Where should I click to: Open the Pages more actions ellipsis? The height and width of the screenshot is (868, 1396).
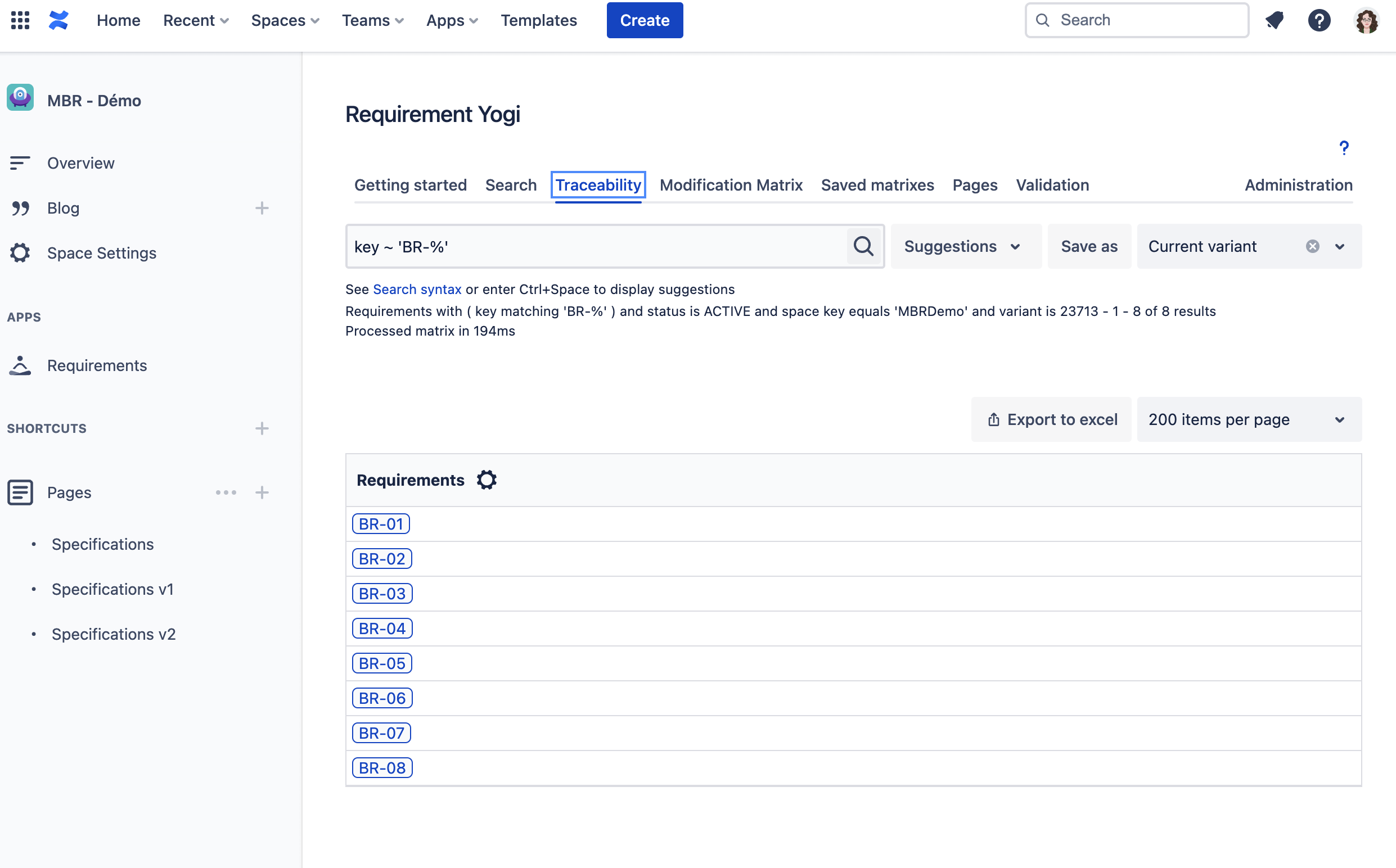[x=226, y=492]
